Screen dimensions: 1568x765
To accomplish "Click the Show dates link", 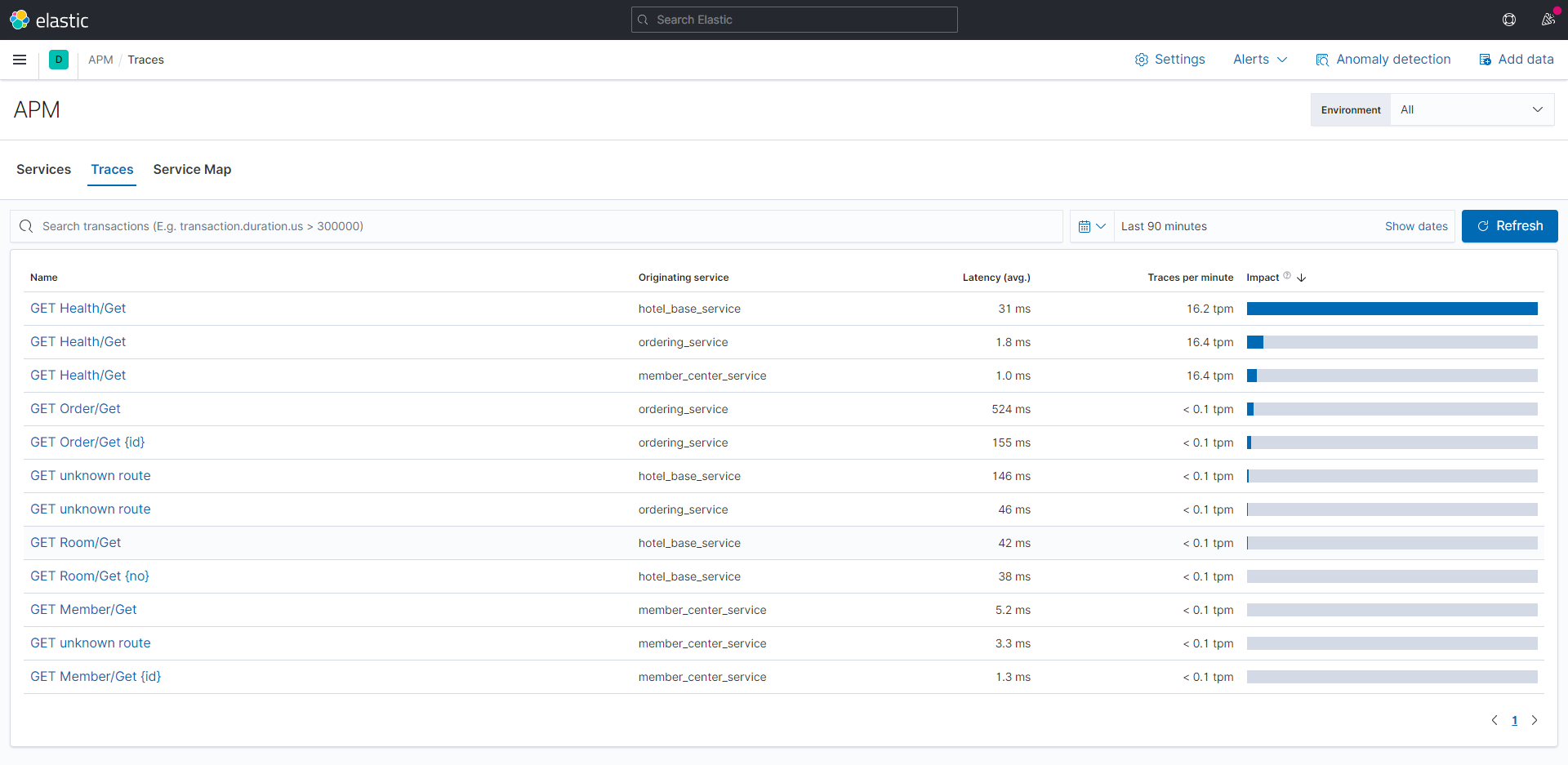I will tap(1415, 226).
